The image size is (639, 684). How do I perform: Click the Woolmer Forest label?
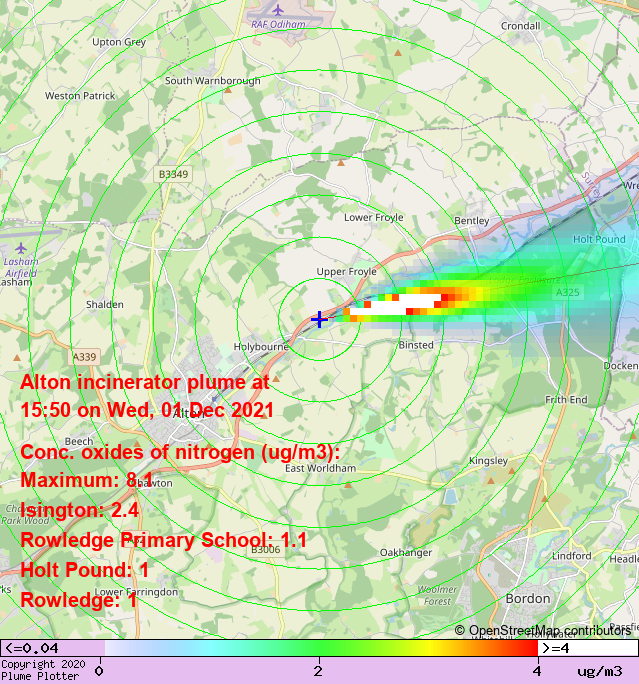[437, 595]
